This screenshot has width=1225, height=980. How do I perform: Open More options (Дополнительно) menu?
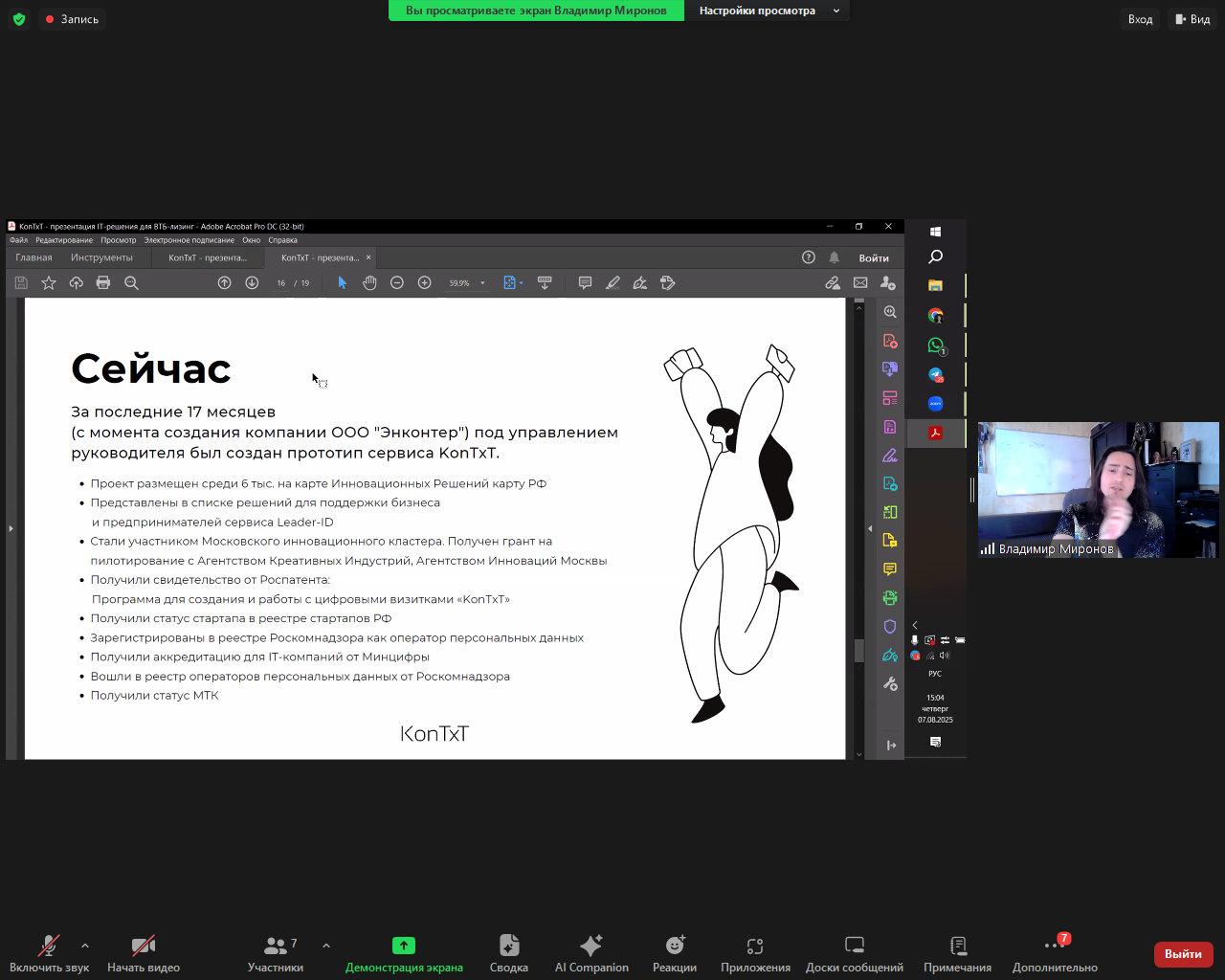pyautogui.click(x=1055, y=953)
